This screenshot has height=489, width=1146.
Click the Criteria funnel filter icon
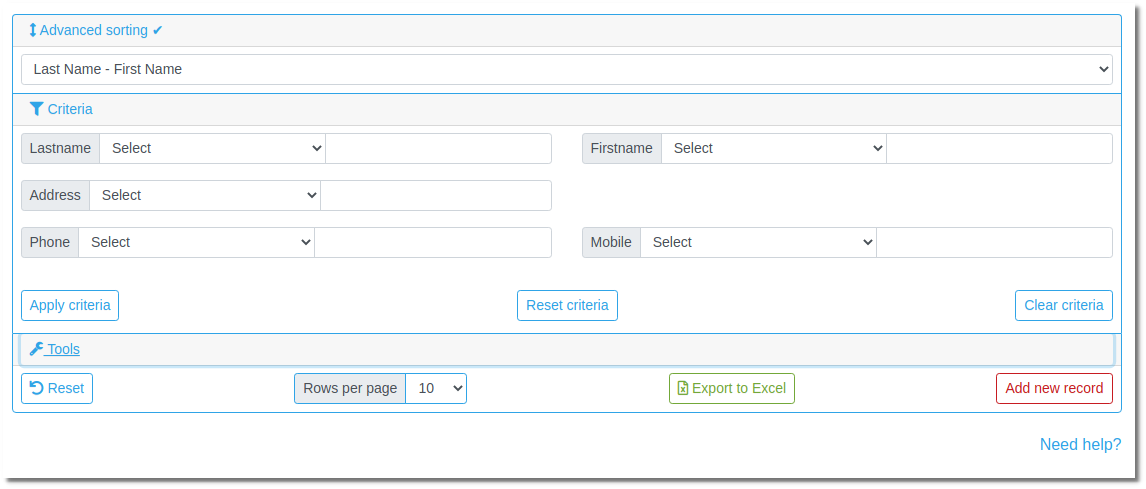tap(37, 109)
